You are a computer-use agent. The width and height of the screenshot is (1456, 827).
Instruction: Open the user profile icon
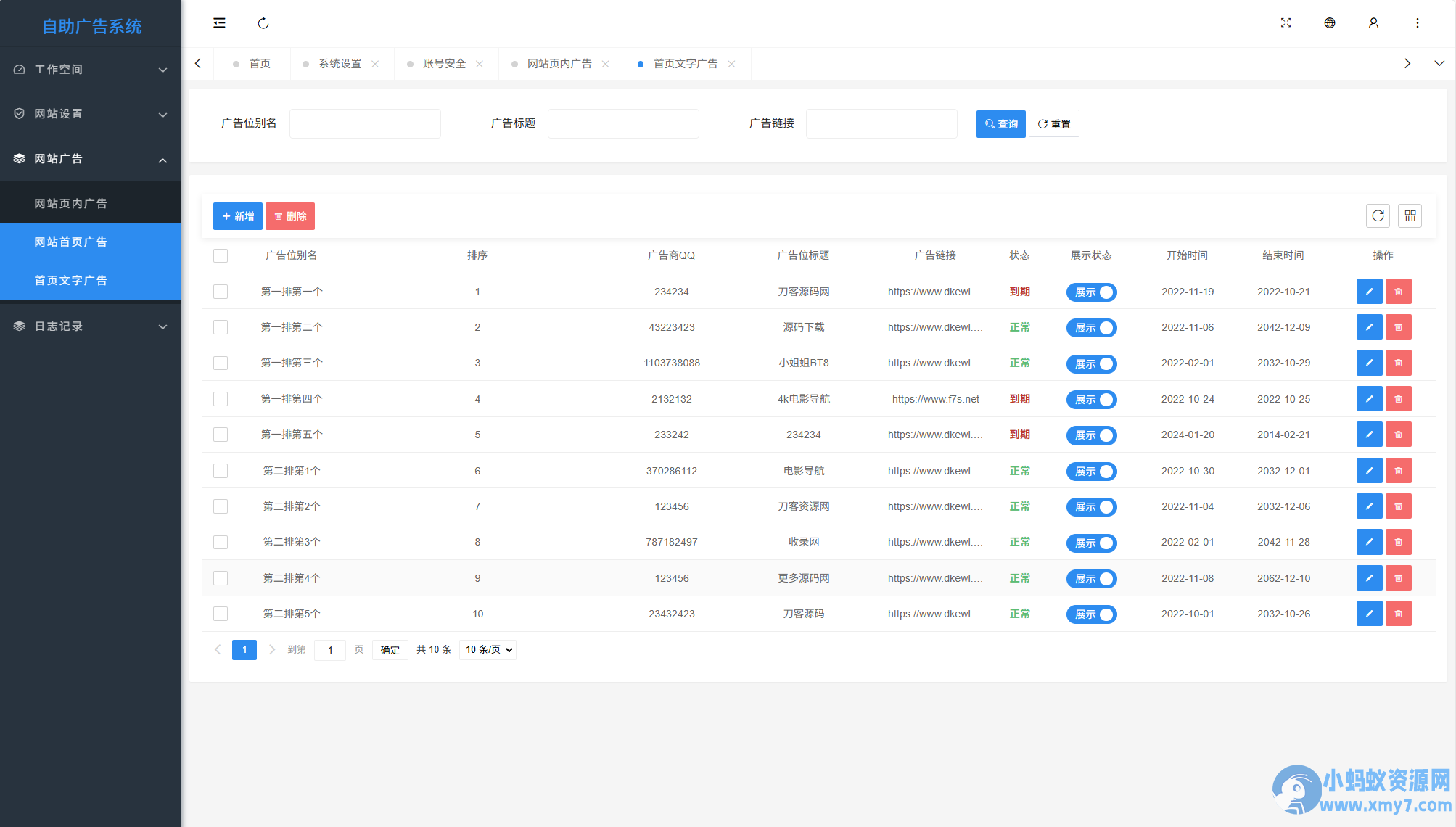[1373, 23]
